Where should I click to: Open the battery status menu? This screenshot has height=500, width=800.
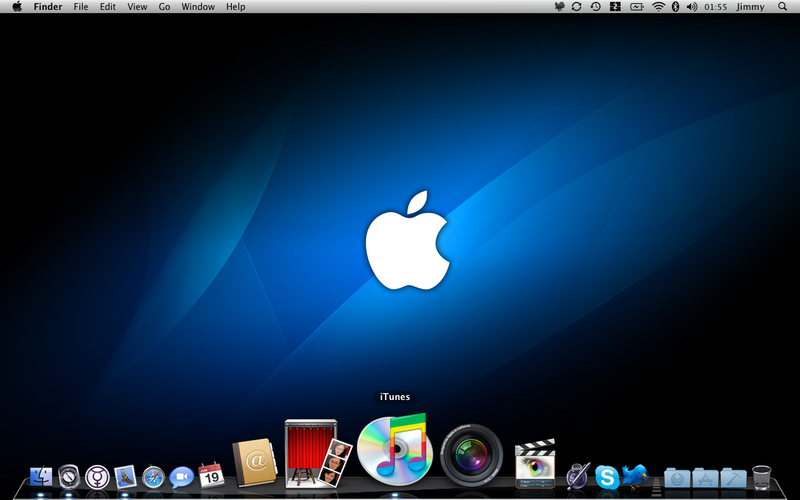(637, 7)
